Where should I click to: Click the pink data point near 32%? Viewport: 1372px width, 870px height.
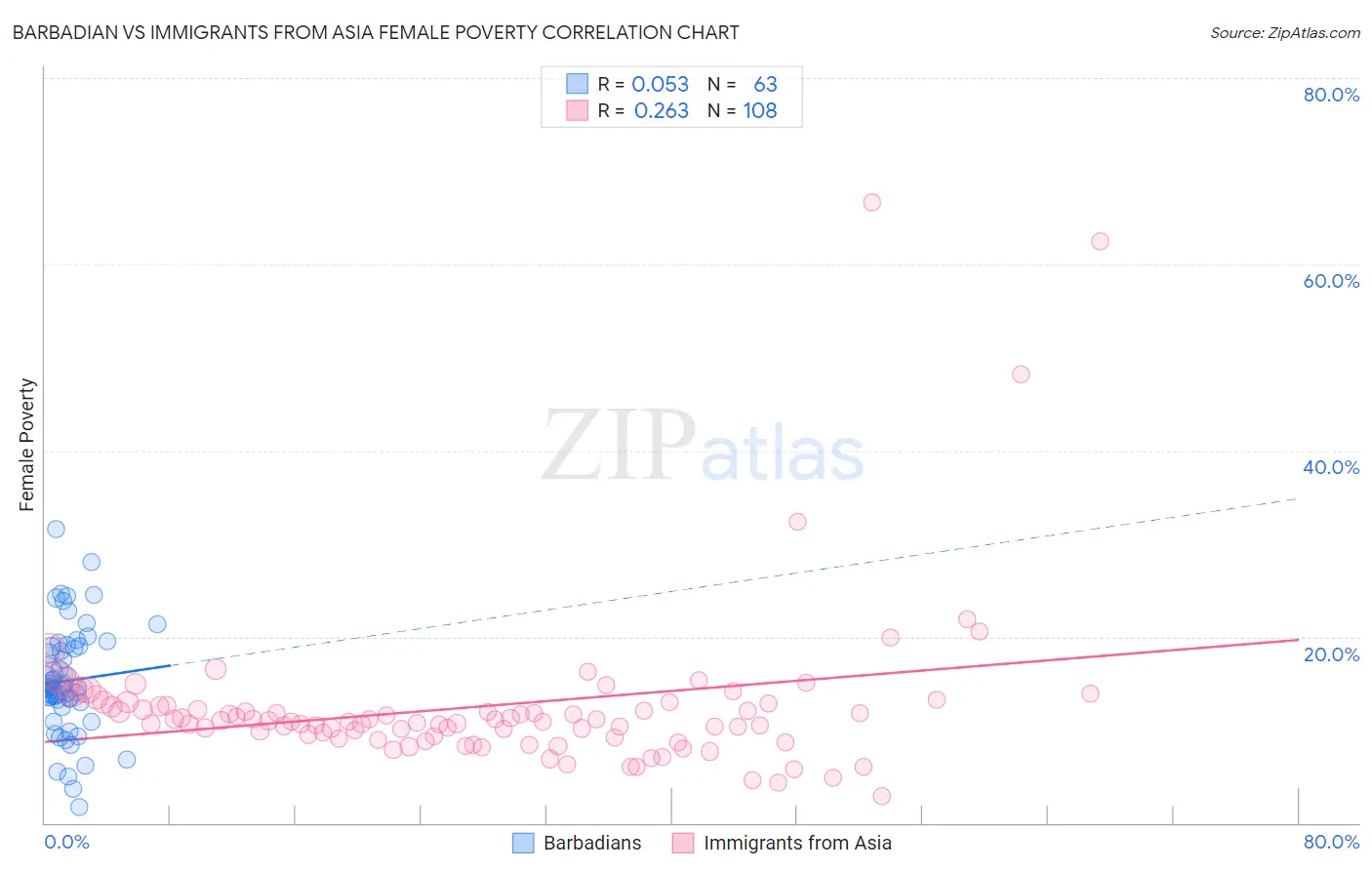point(797,522)
